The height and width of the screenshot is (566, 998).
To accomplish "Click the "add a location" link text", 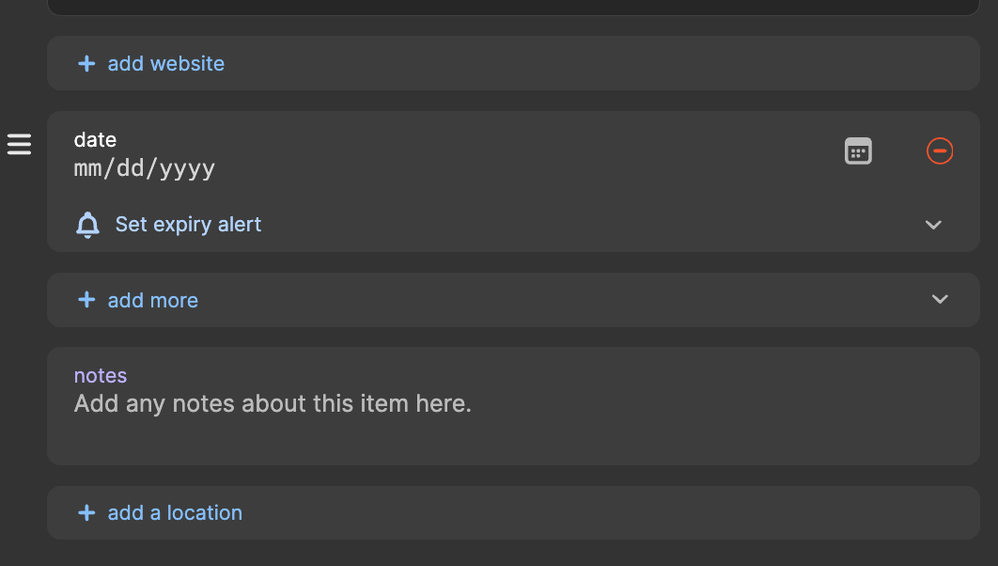I will pos(175,513).
